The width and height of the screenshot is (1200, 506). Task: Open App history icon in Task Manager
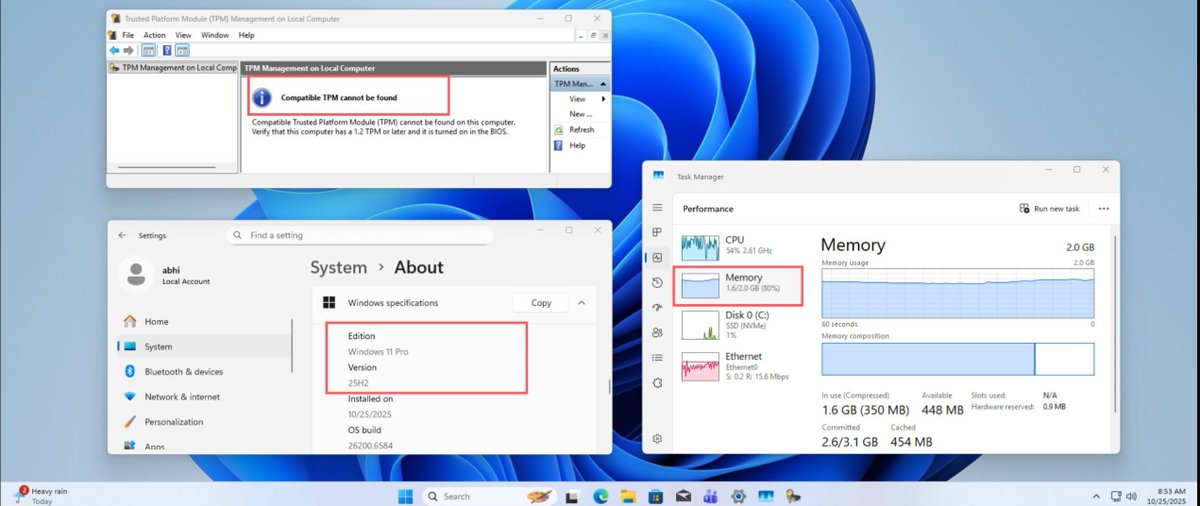pyautogui.click(x=657, y=283)
